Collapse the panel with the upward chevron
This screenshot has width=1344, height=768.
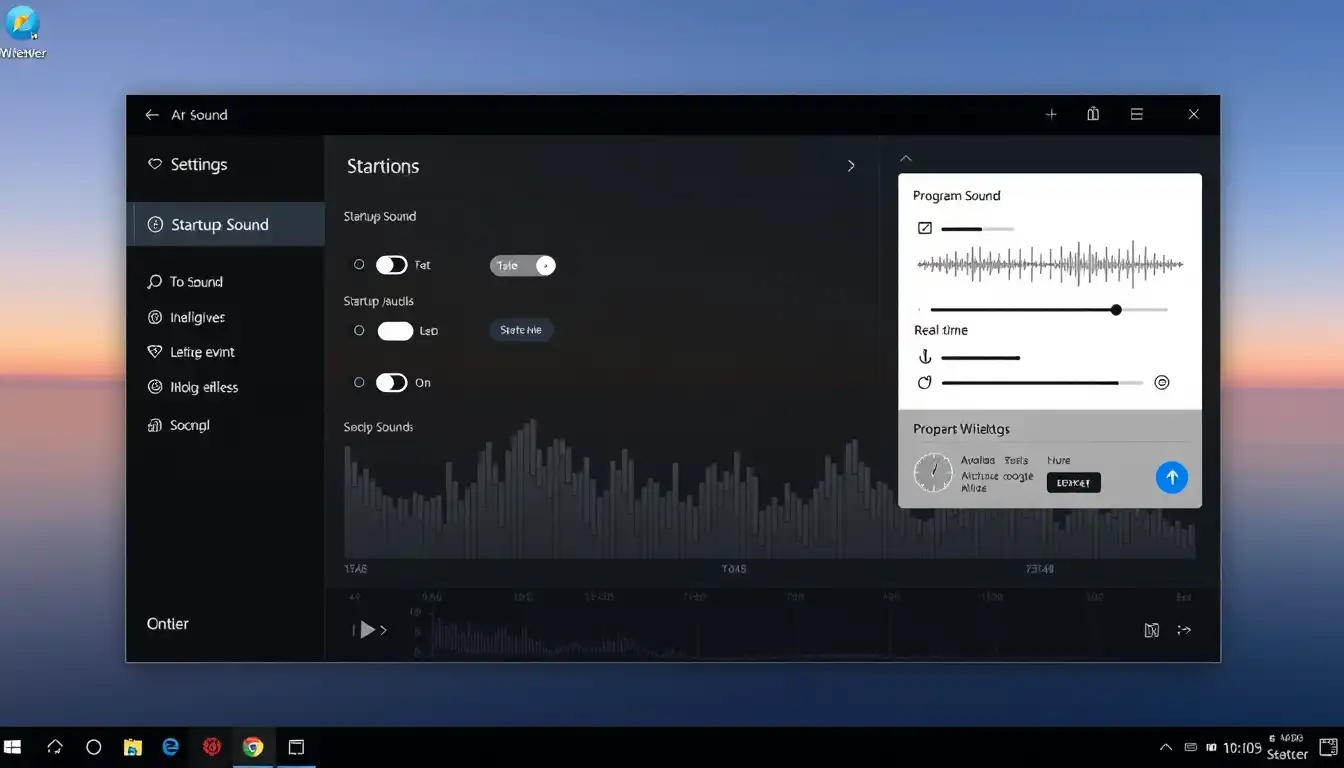coord(906,158)
